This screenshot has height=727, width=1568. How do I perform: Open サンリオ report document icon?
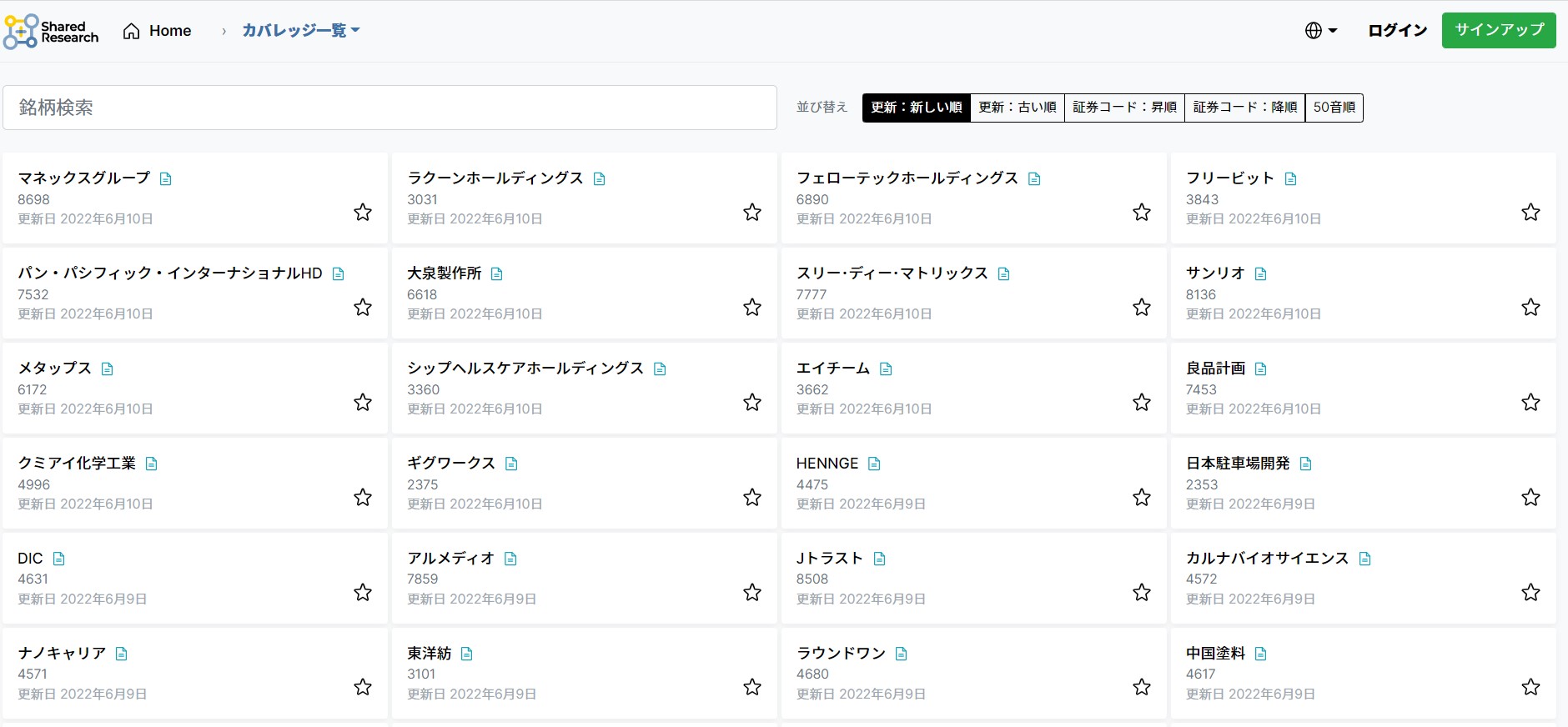1260,273
